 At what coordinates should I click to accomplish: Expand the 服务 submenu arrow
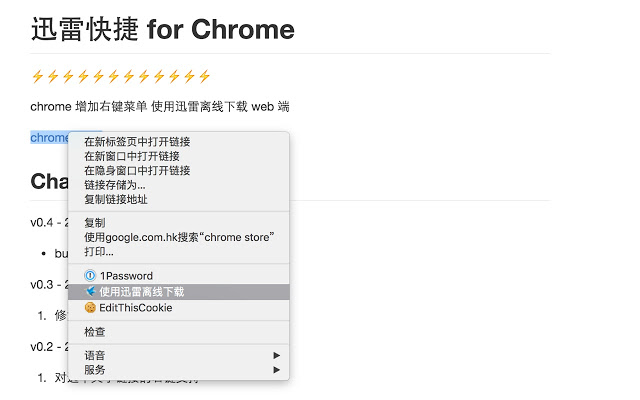click(x=277, y=370)
